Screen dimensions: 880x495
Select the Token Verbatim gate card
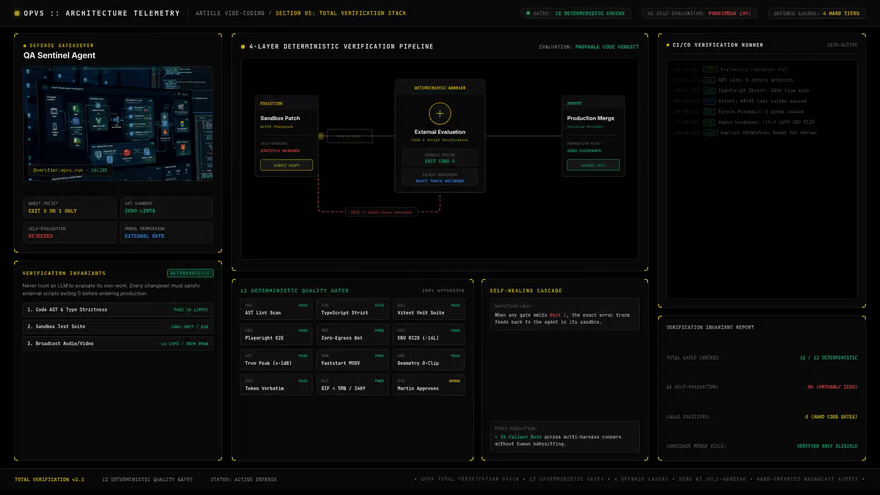(276, 385)
